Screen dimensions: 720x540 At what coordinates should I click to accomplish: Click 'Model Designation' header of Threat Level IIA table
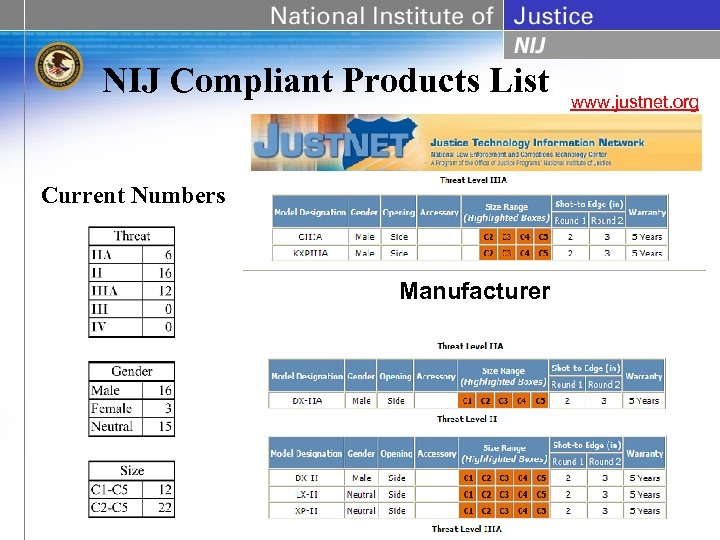click(x=307, y=376)
